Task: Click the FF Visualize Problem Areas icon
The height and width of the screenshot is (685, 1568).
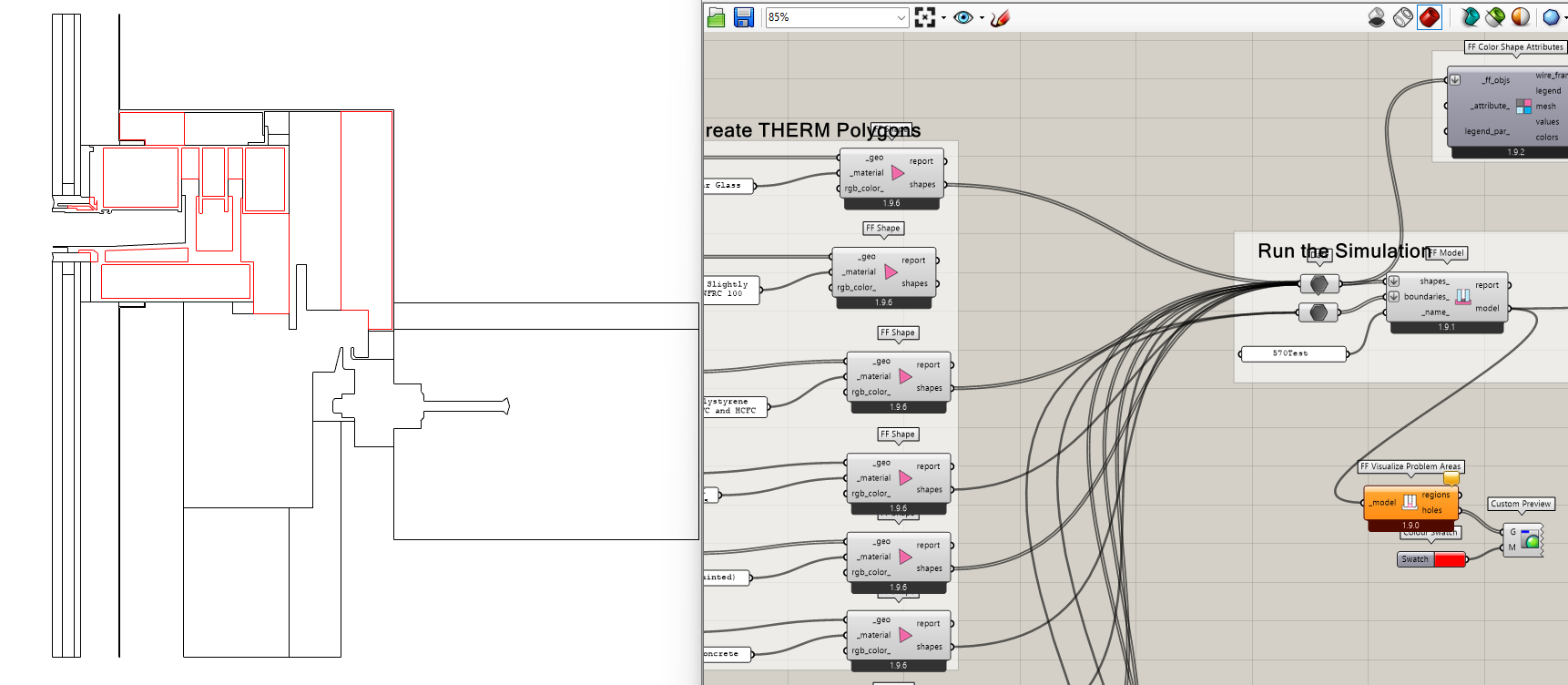Action: click(1410, 502)
